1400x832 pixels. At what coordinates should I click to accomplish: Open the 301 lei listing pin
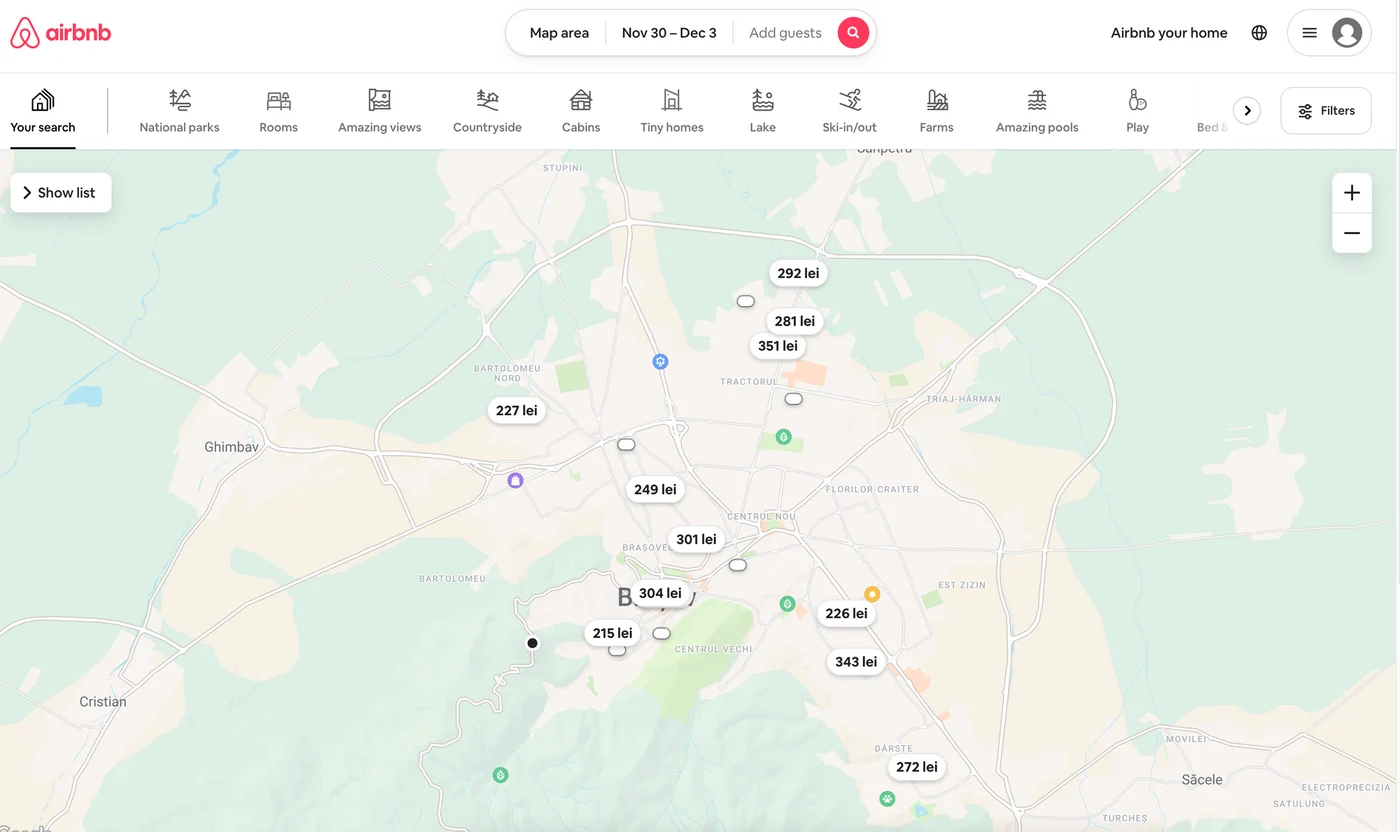pos(696,539)
